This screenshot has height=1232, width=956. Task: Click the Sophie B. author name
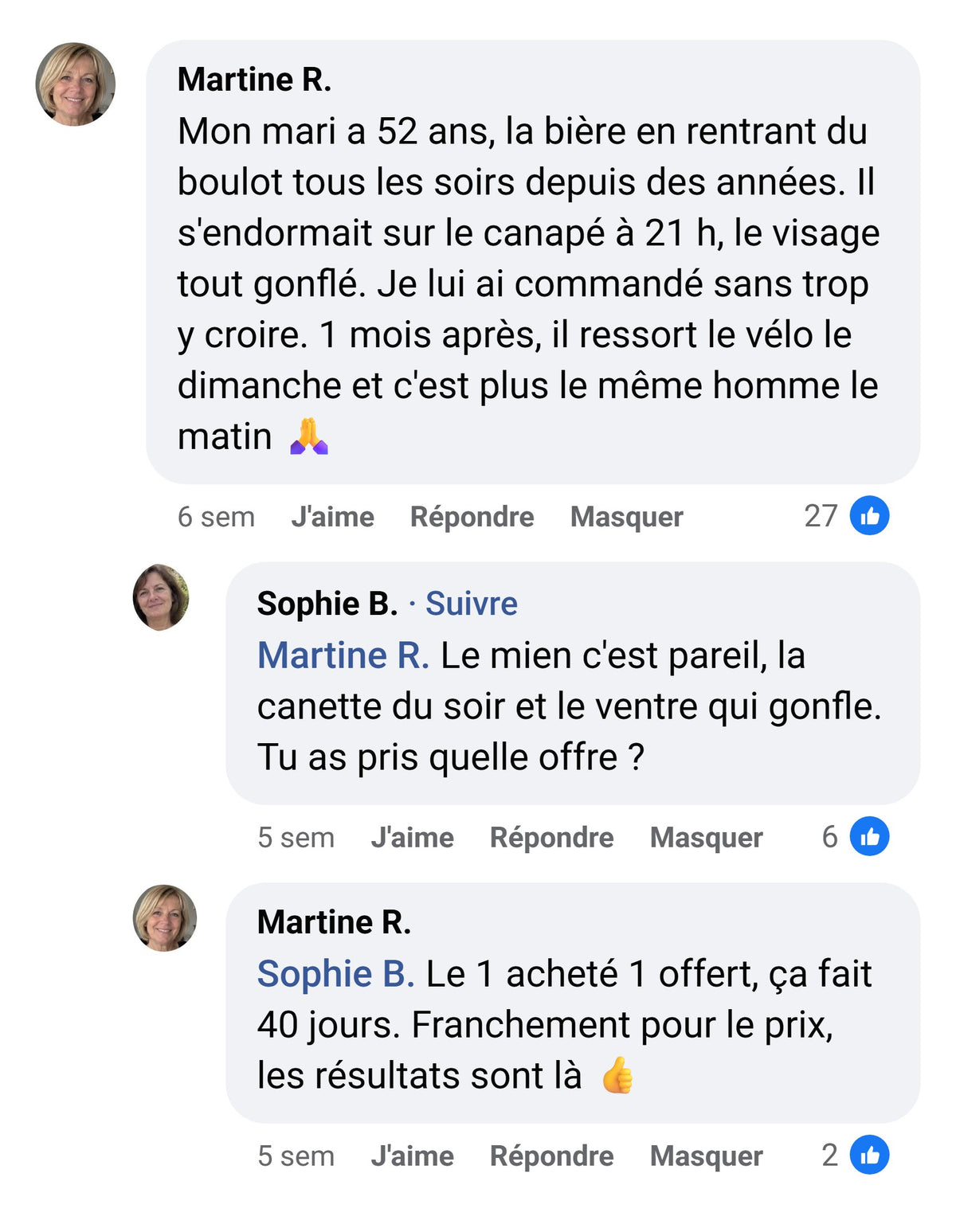coord(327,604)
